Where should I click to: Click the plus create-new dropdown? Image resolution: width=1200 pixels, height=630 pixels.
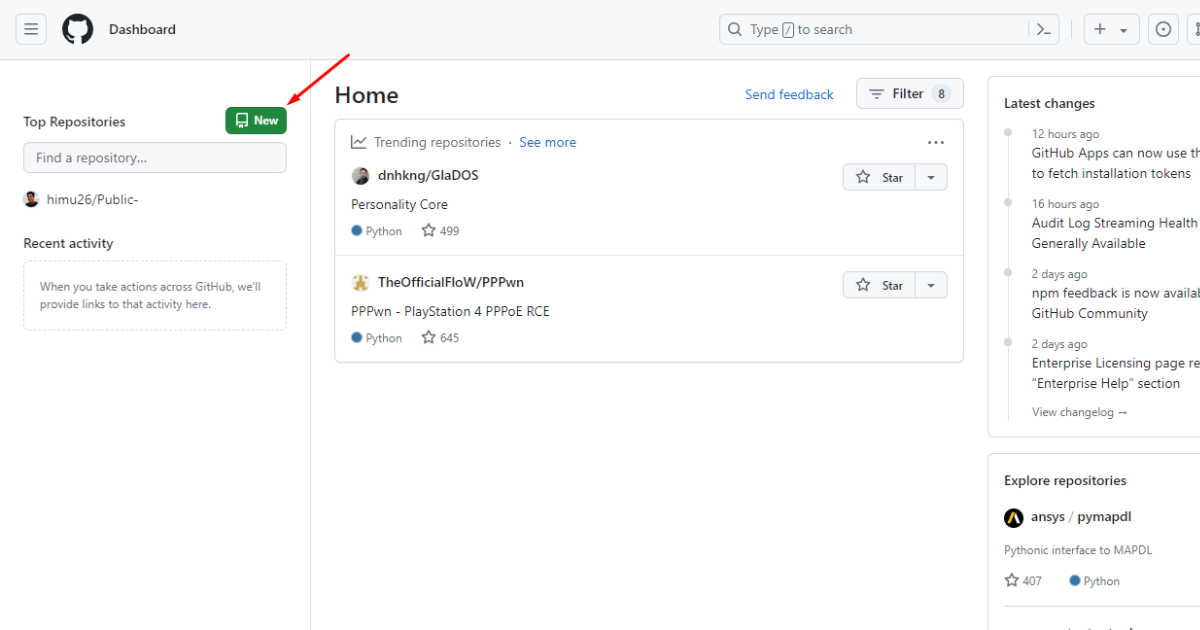tap(1112, 29)
